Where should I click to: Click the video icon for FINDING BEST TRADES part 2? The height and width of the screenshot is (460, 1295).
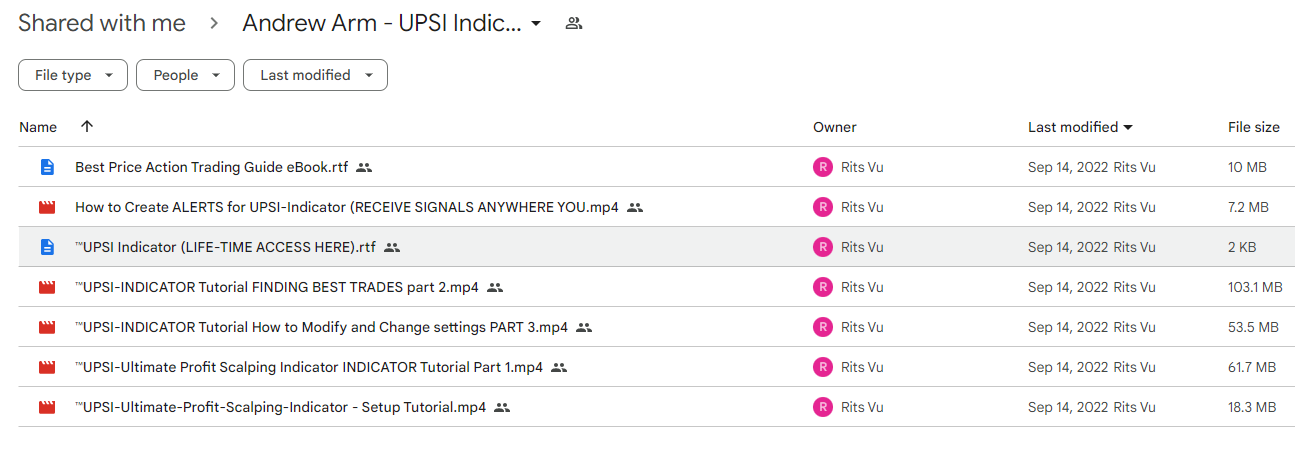[x=47, y=287]
